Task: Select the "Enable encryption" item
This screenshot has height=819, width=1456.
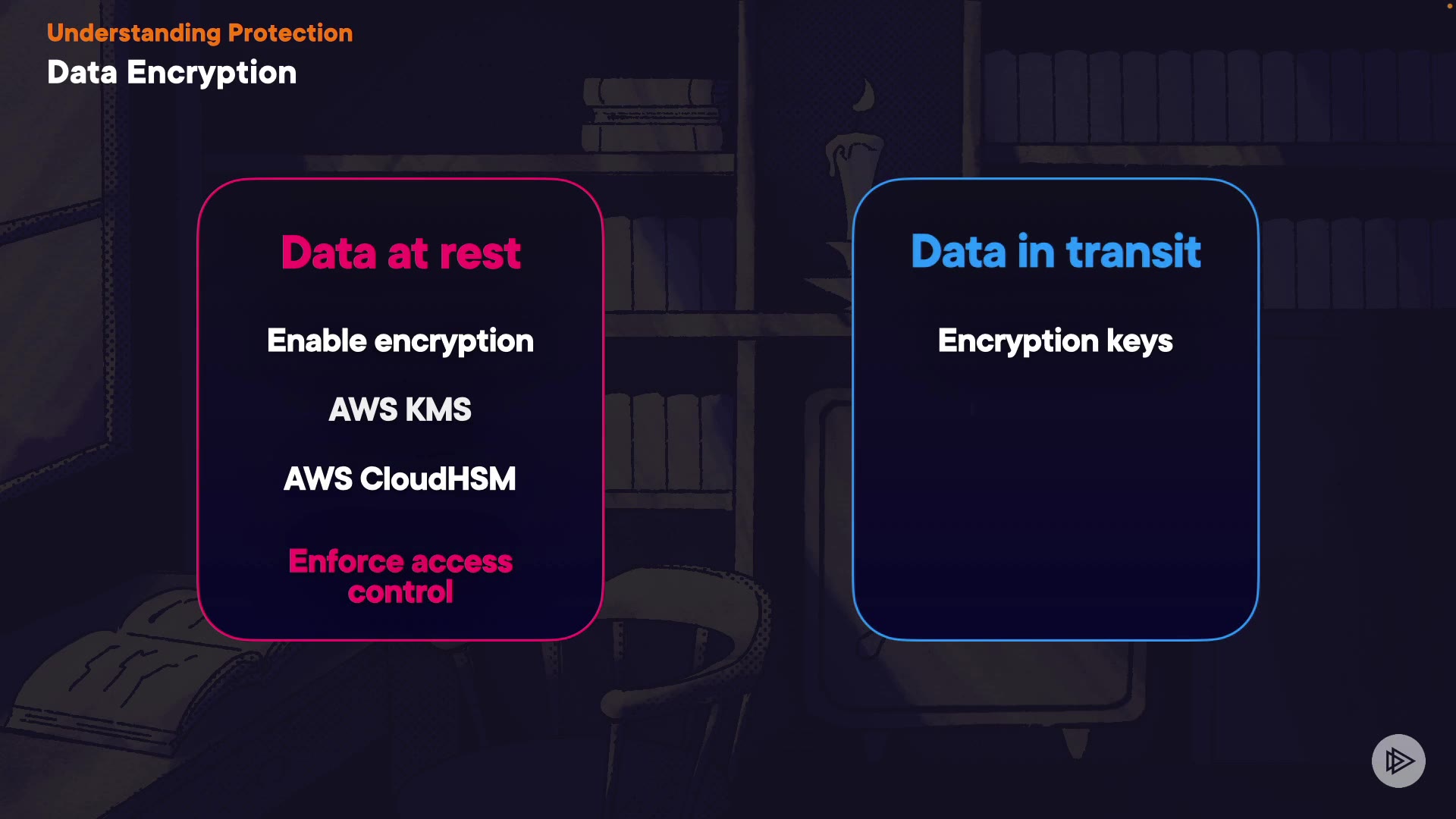Action: tap(400, 341)
